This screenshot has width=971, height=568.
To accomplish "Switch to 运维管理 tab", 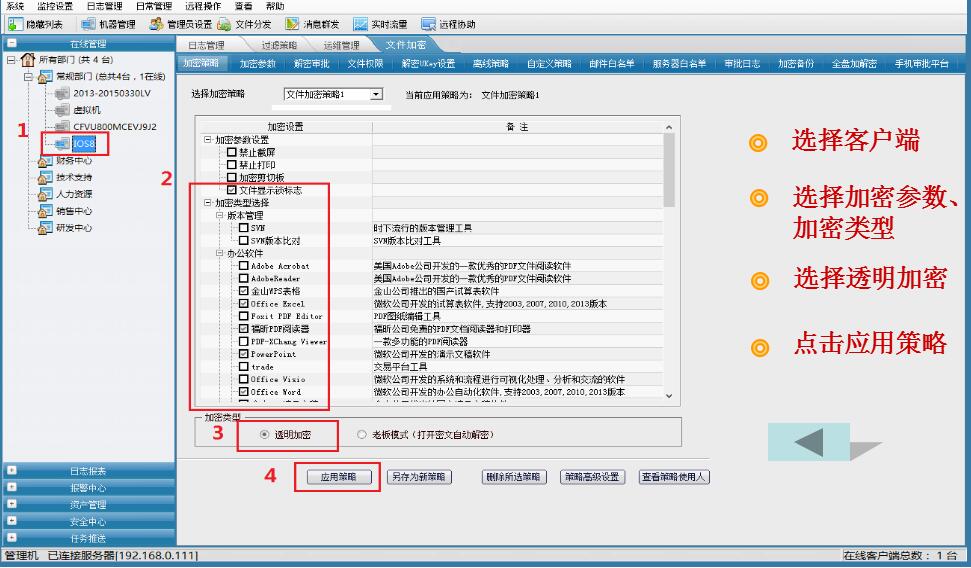I will (341, 45).
